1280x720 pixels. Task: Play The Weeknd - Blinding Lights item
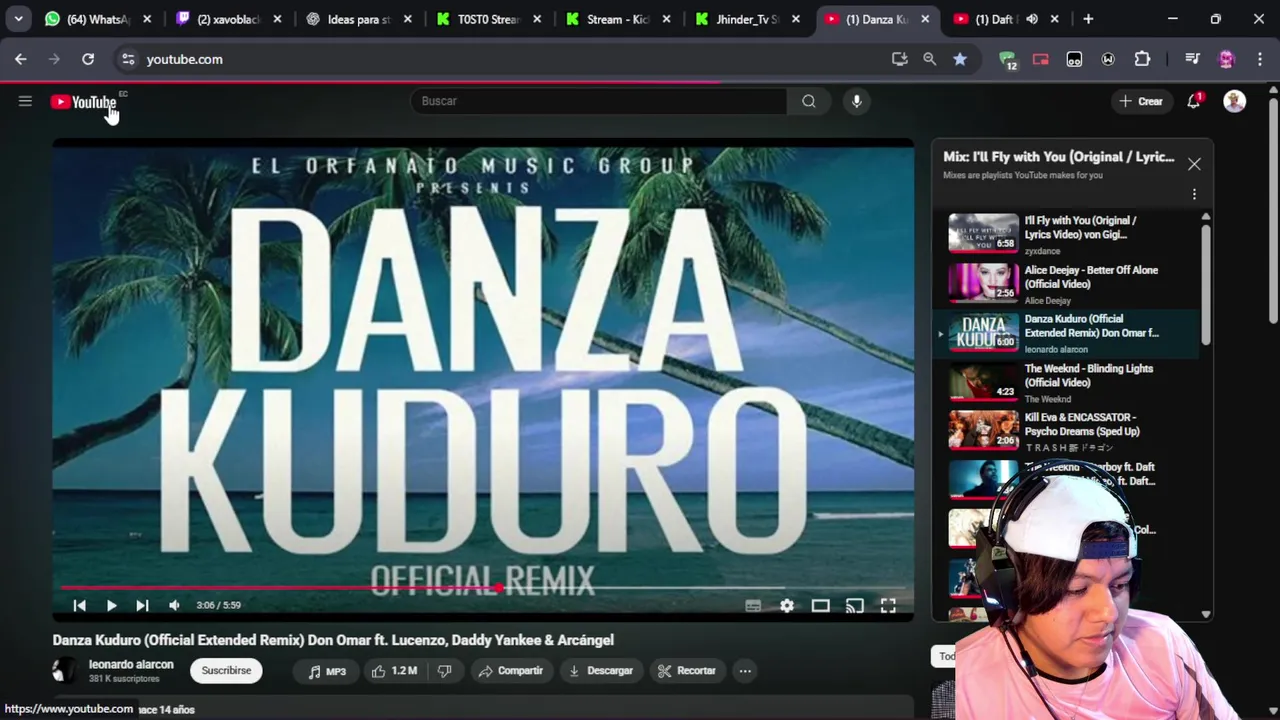[1065, 383]
